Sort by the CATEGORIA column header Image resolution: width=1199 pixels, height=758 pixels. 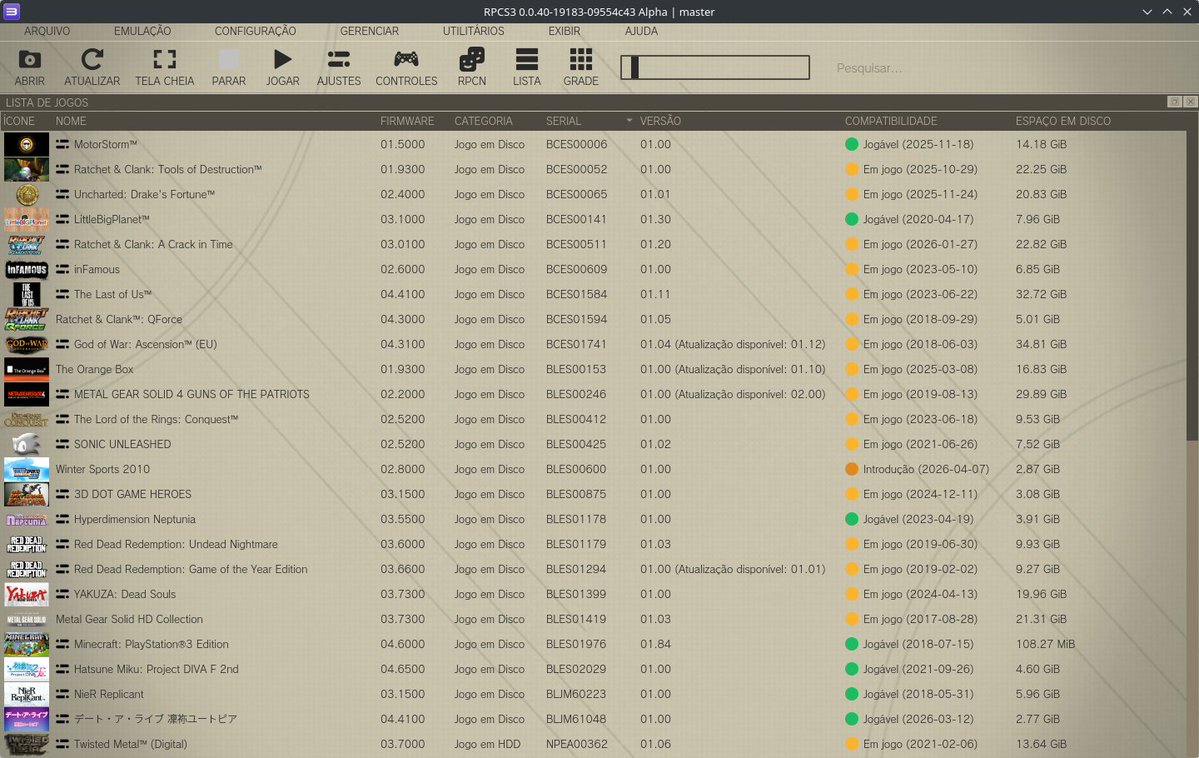[483, 121]
